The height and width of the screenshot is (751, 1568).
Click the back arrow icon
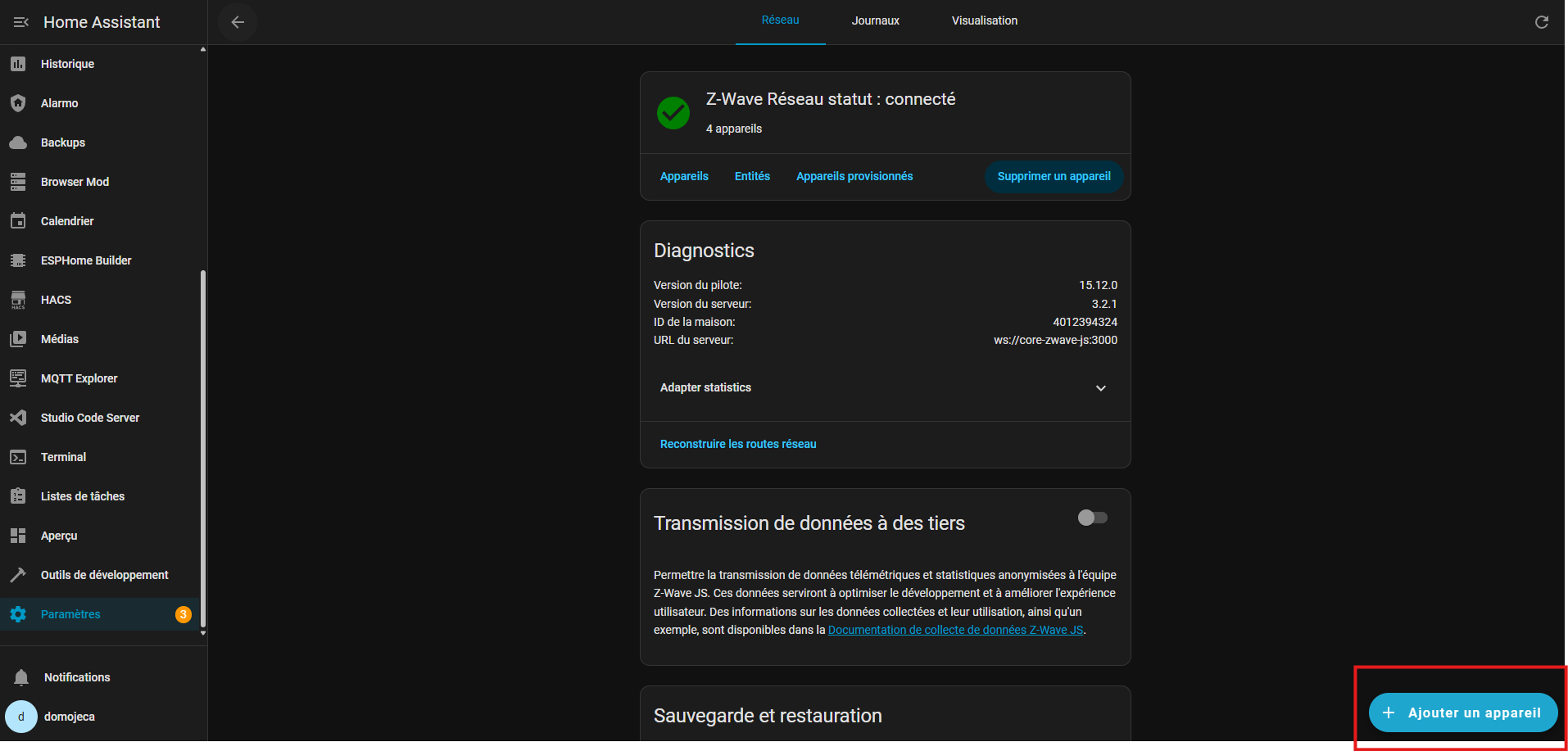pos(238,22)
